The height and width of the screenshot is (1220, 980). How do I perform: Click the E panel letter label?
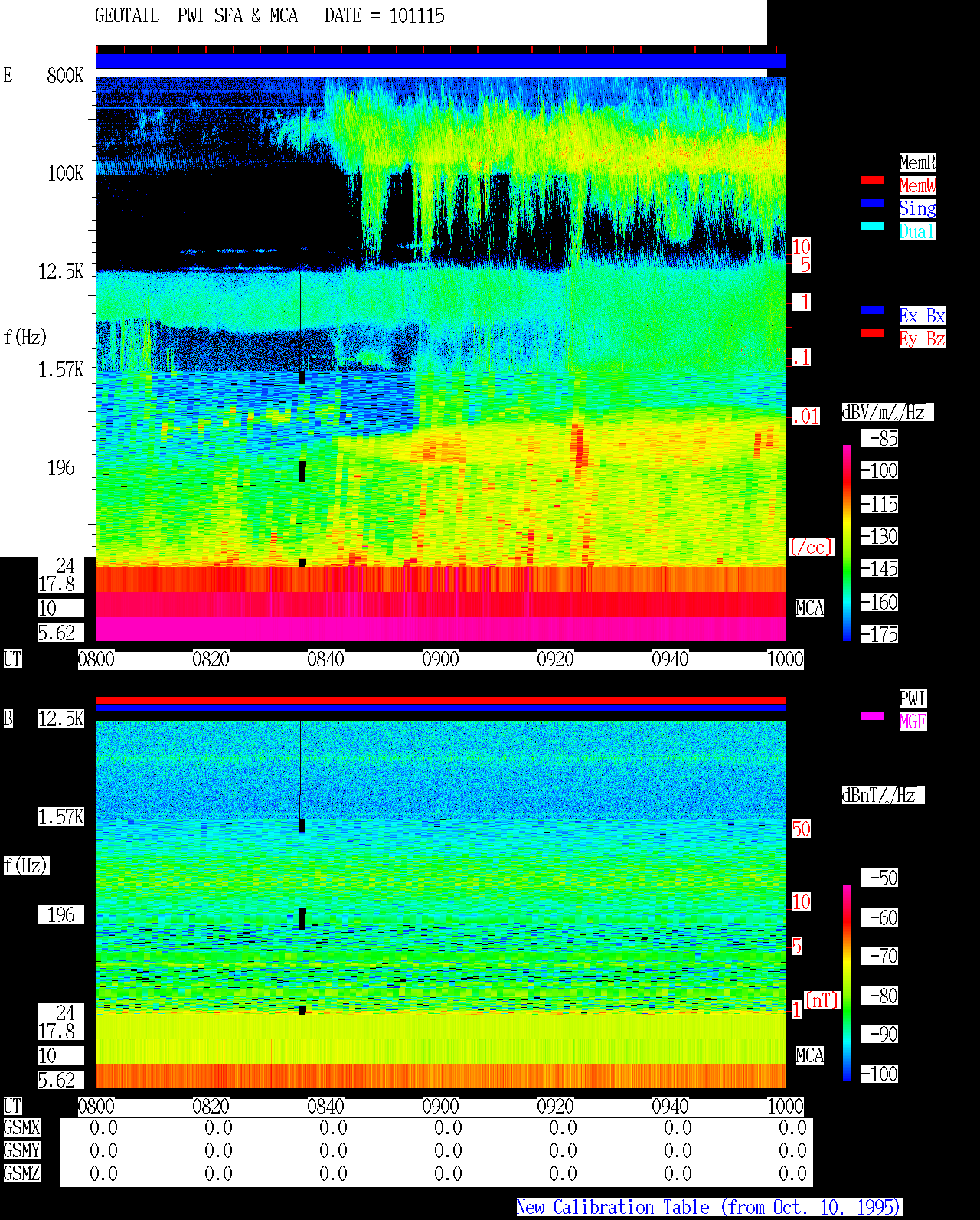8,76
